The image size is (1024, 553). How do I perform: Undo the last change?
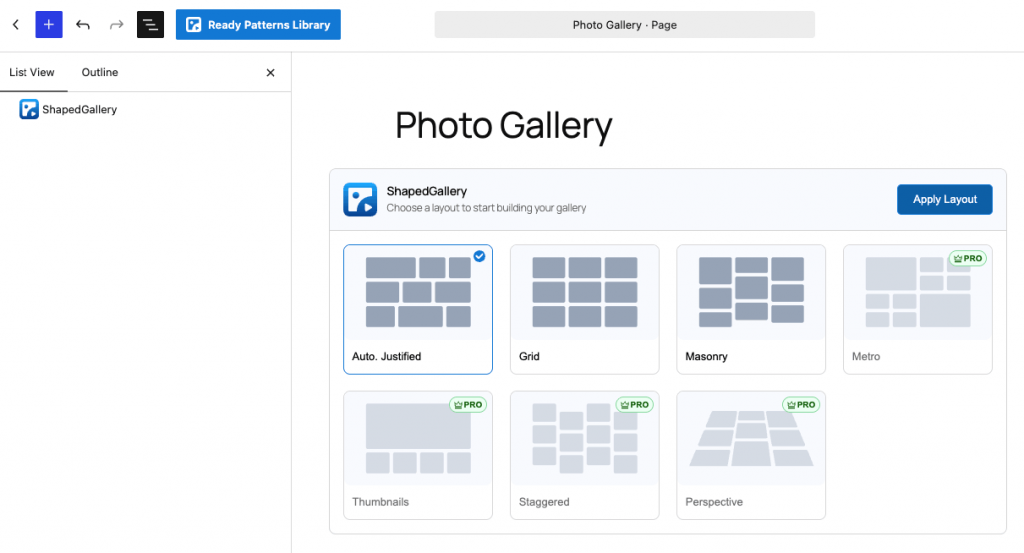point(83,25)
